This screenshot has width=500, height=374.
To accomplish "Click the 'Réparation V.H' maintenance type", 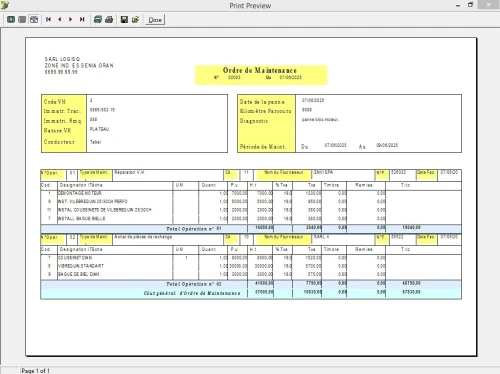I will click(129, 172).
